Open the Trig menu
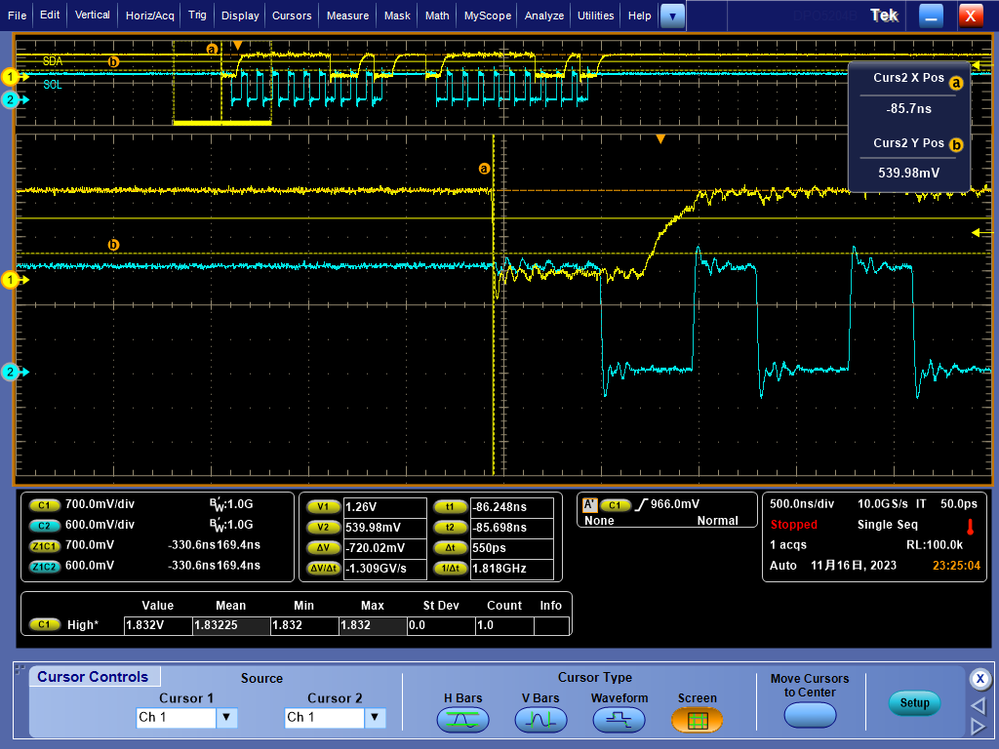Viewport: 999px width, 749px height. point(197,15)
